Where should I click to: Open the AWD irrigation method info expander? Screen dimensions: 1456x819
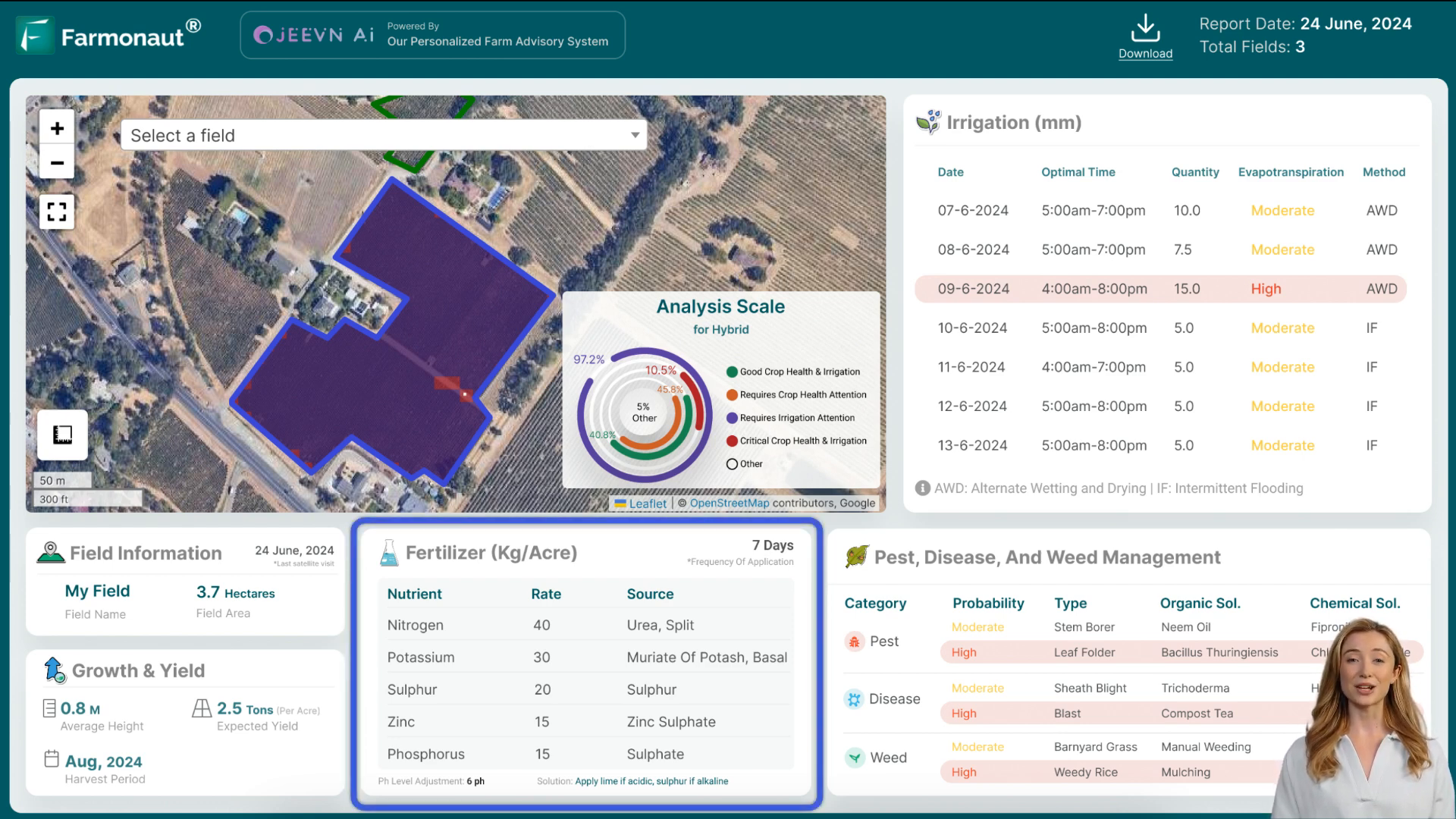click(x=921, y=488)
